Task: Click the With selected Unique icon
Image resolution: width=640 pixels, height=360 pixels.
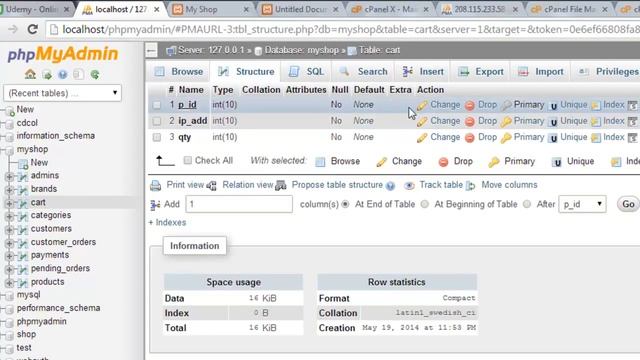Action: 556,162
